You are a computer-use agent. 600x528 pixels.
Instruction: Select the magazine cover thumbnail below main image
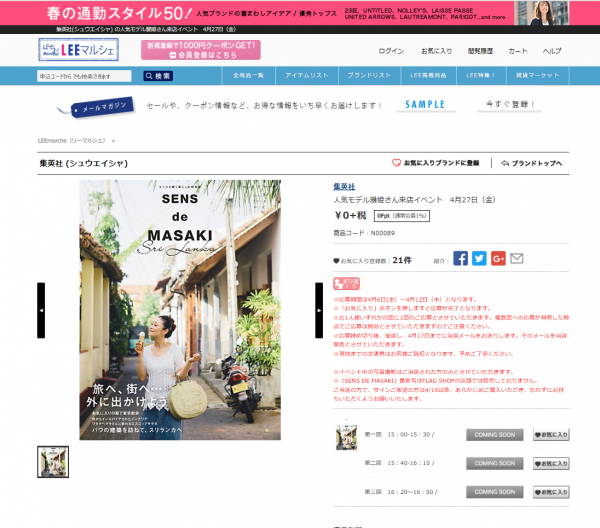point(53,461)
